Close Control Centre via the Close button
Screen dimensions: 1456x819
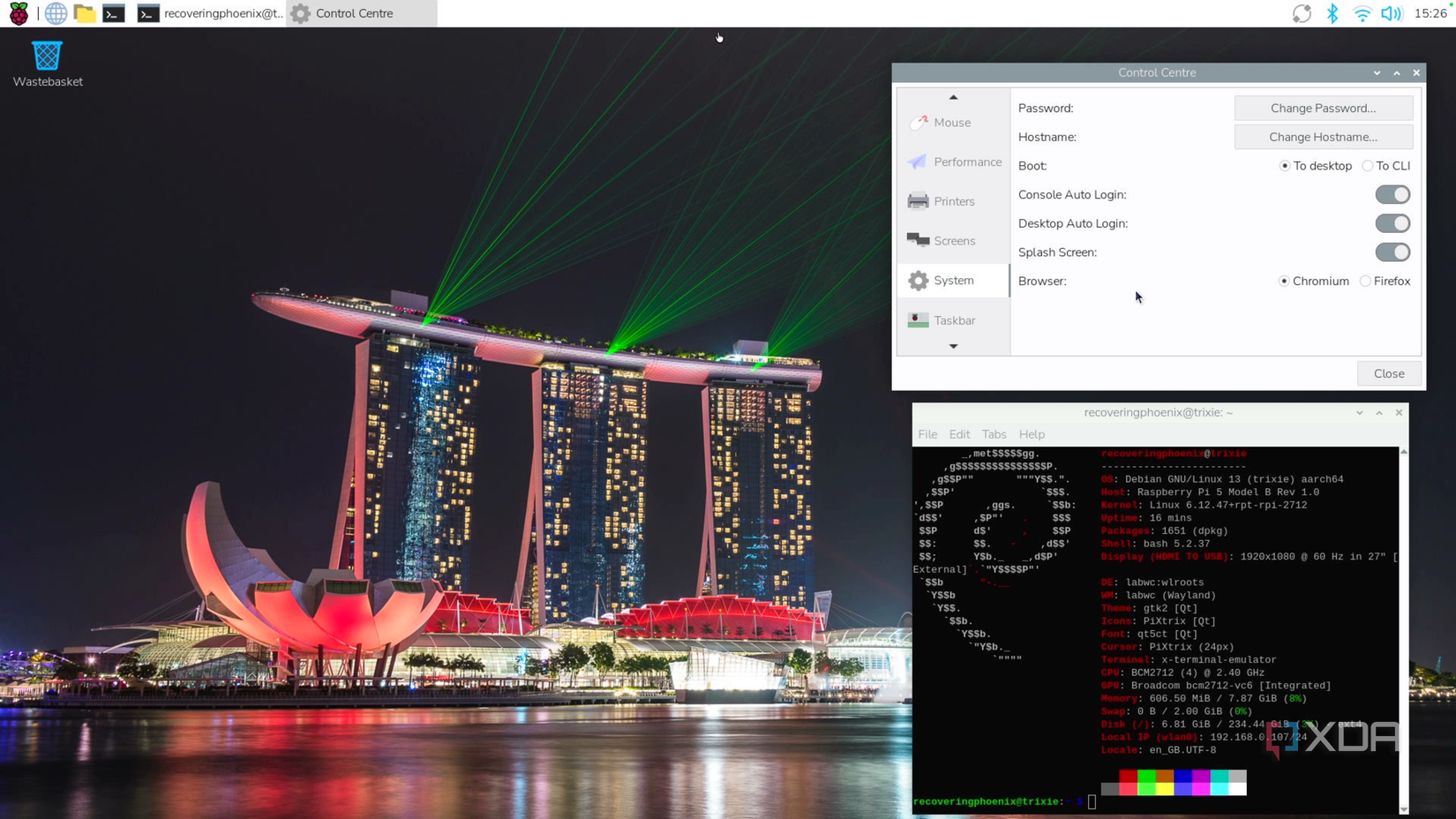point(1388,373)
